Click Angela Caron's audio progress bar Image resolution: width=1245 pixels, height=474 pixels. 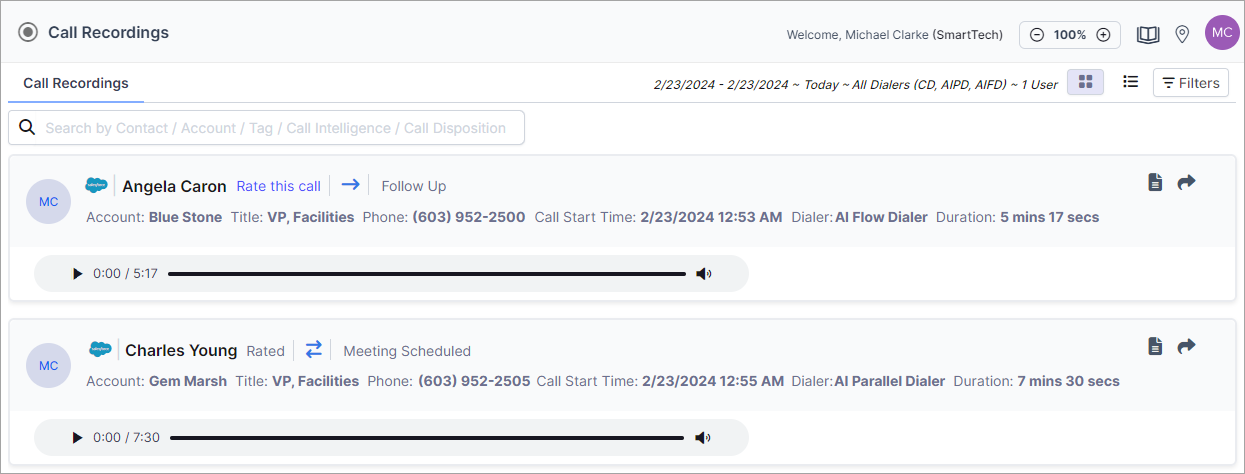(x=427, y=273)
